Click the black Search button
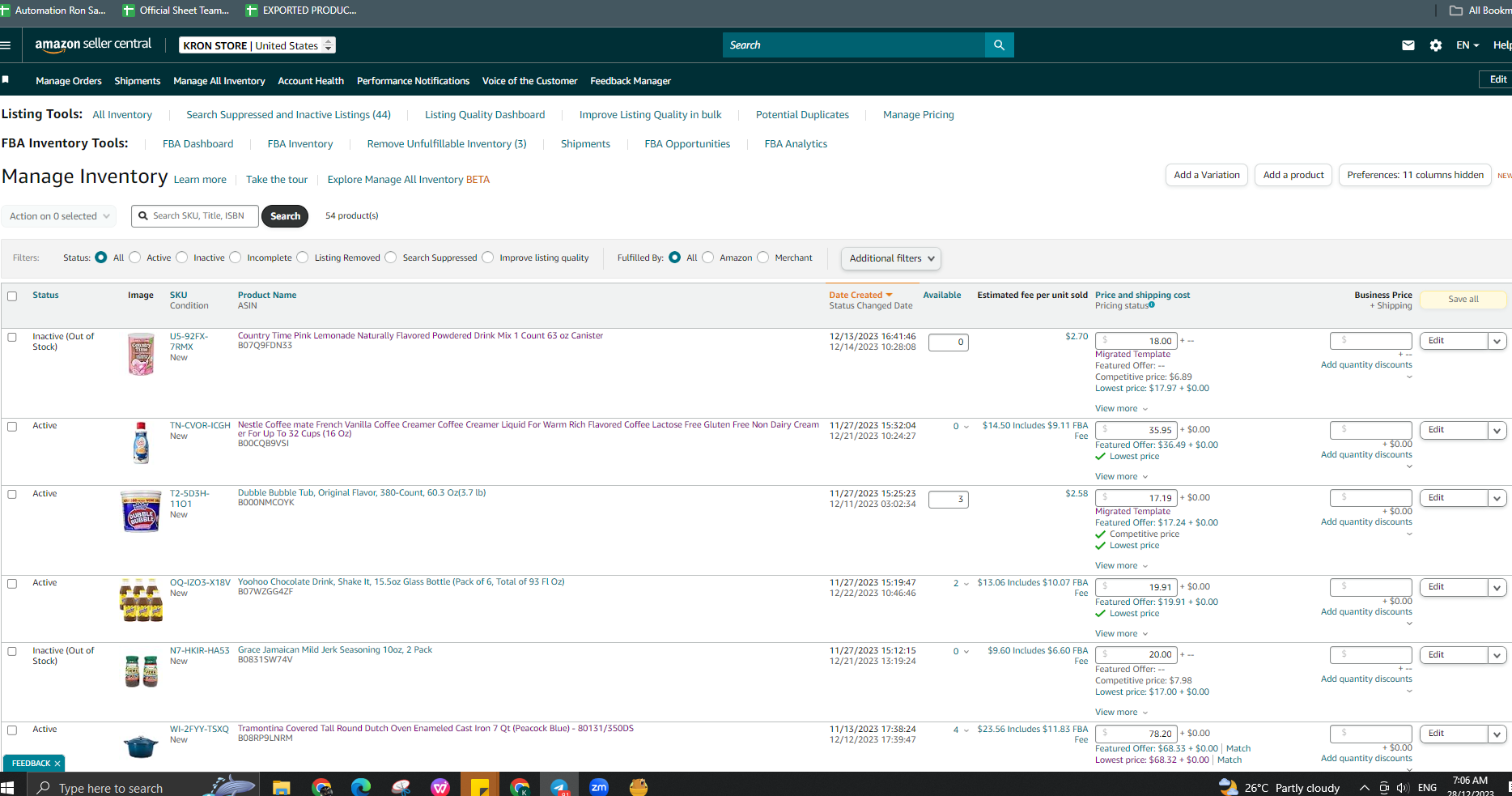Image resolution: width=1512 pixels, height=796 pixels. point(285,216)
